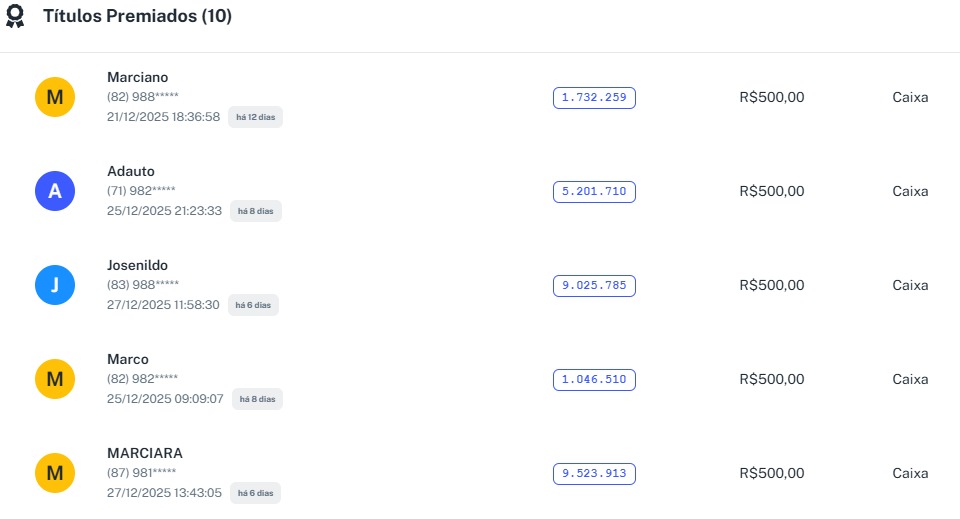The height and width of the screenshot is (519, 960).
Task: Click ticket number badge 1.046.510
Action: [594, 379]
